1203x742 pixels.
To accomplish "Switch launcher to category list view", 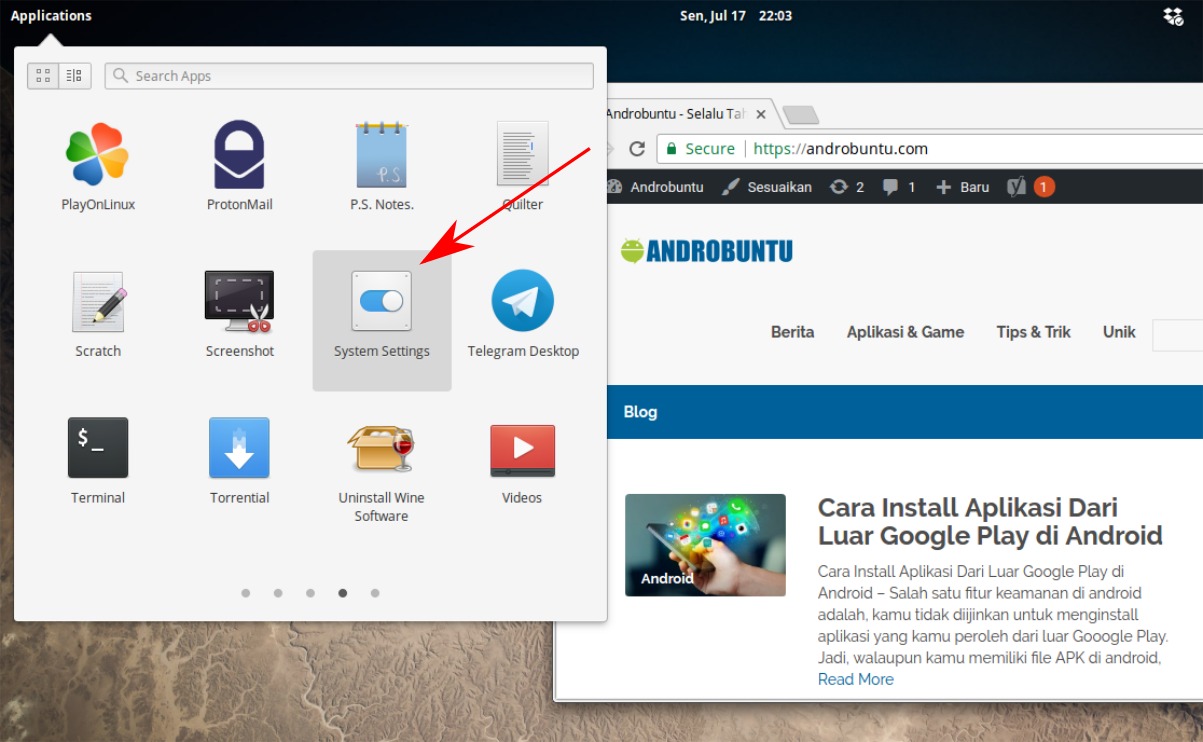I will coord(72,75).
